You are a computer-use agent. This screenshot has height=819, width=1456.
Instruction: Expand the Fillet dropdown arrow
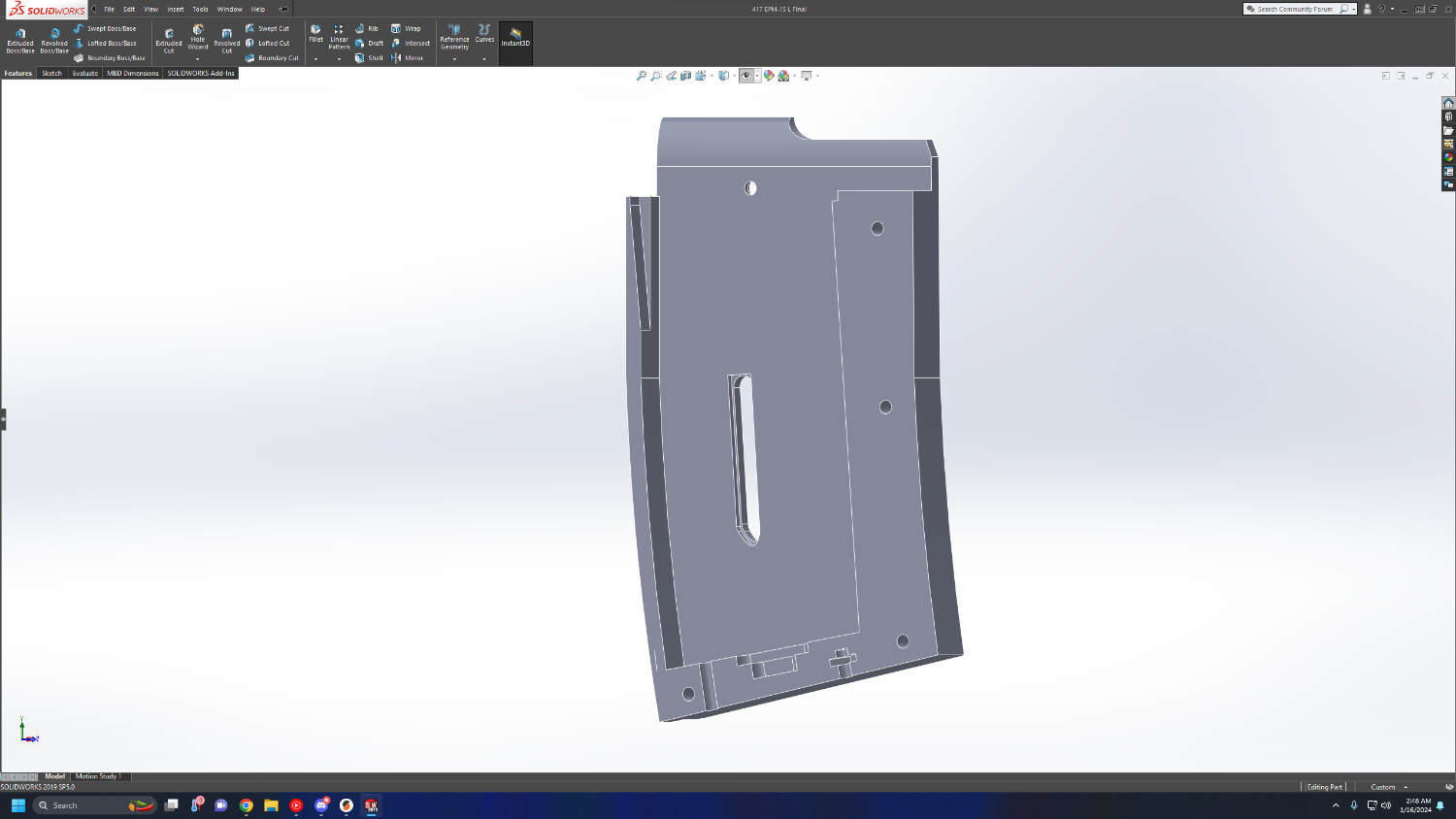pos(315,59)
